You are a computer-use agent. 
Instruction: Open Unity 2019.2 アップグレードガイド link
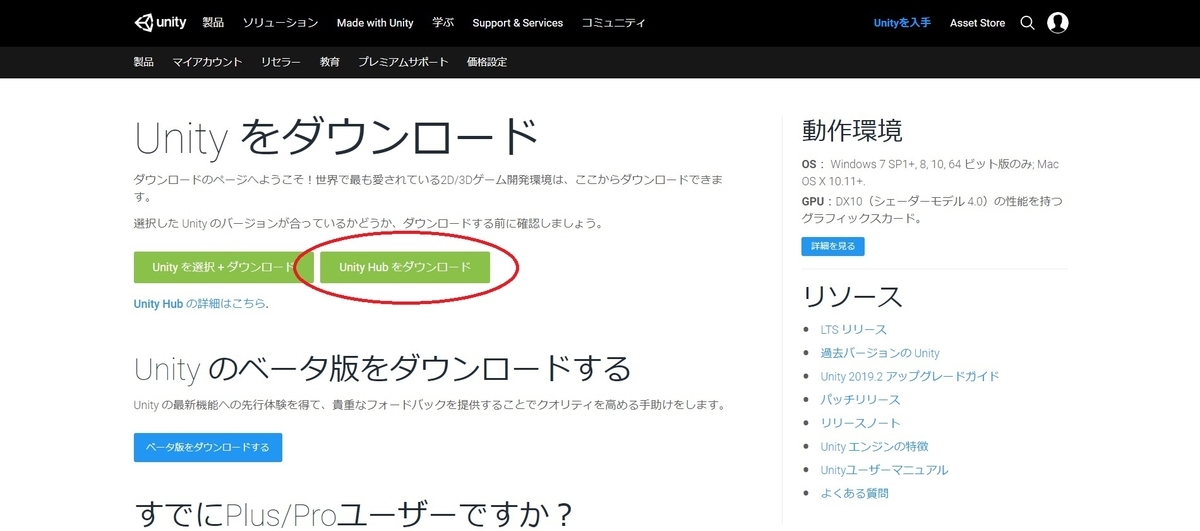[x=910, y=376]
